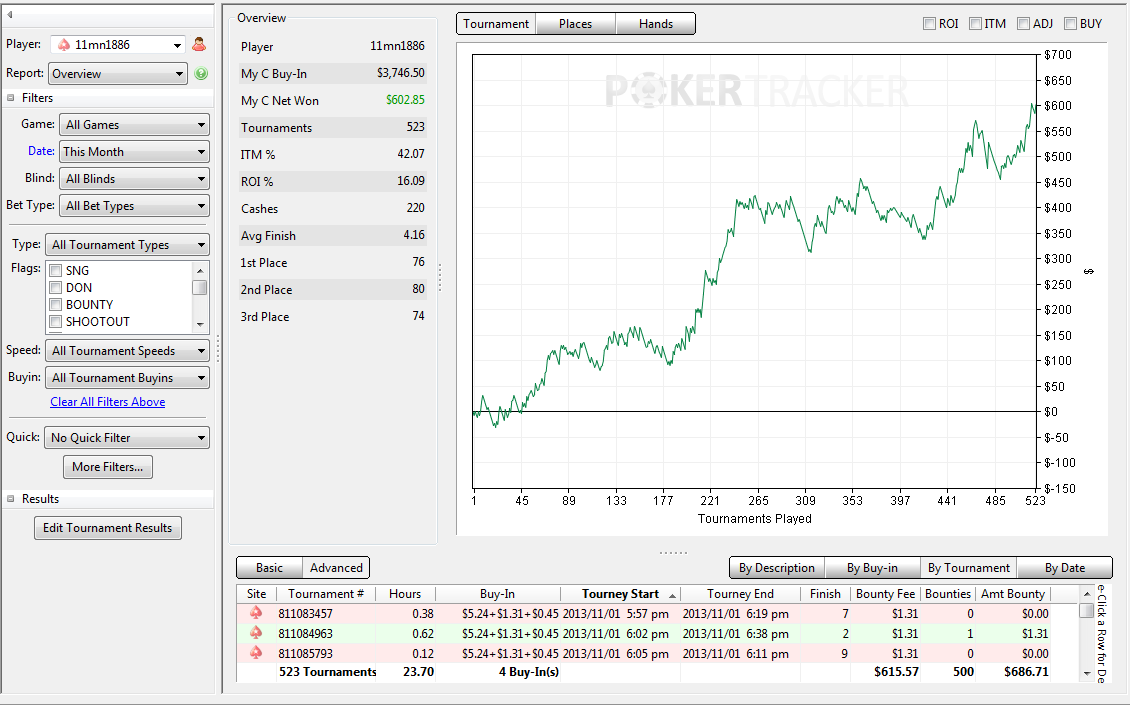The image size is (1130, 705).
Task: Sort table by Hours column
Action: pos(405,594)
